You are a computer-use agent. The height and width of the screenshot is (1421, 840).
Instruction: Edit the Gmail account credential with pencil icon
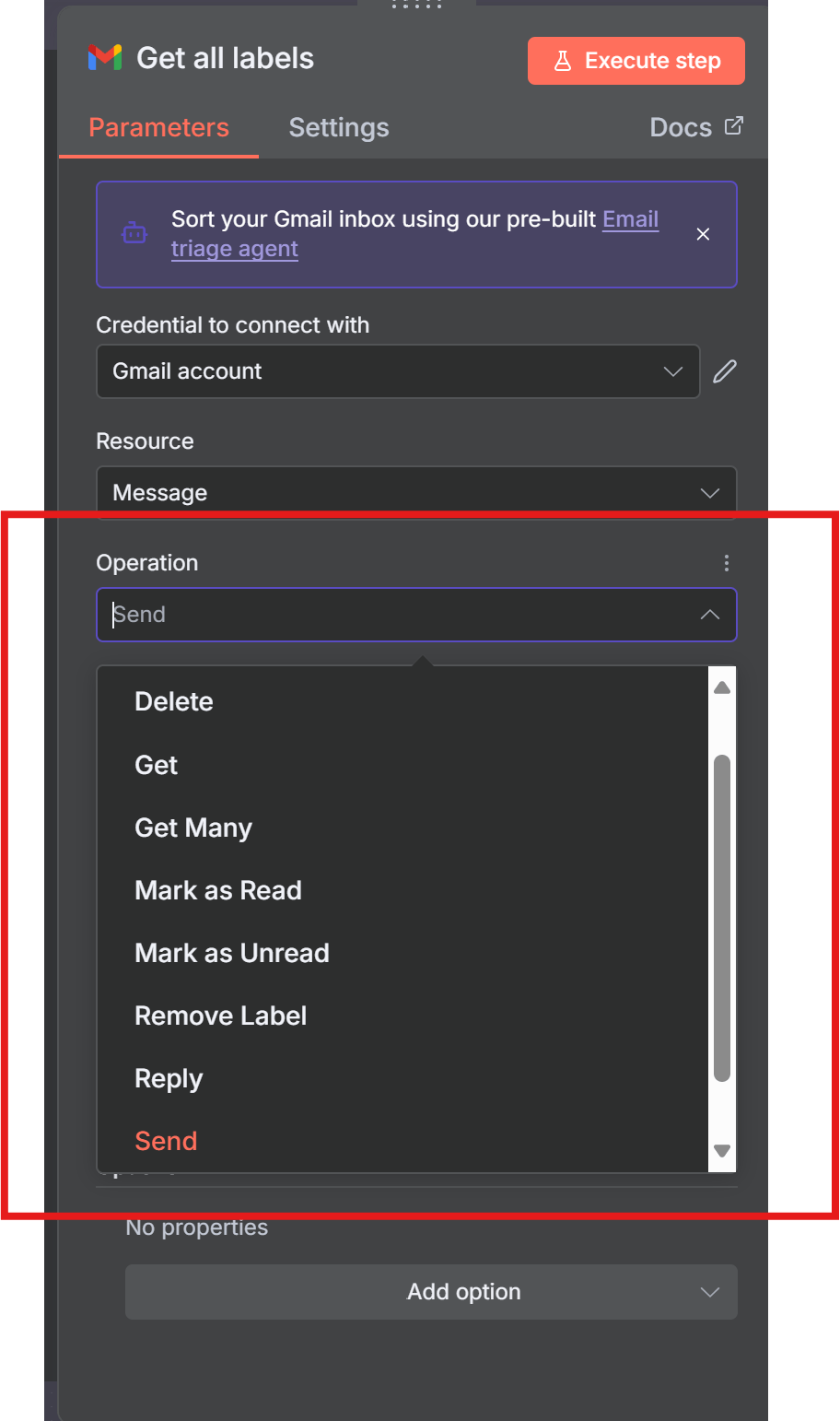point(725,371)
